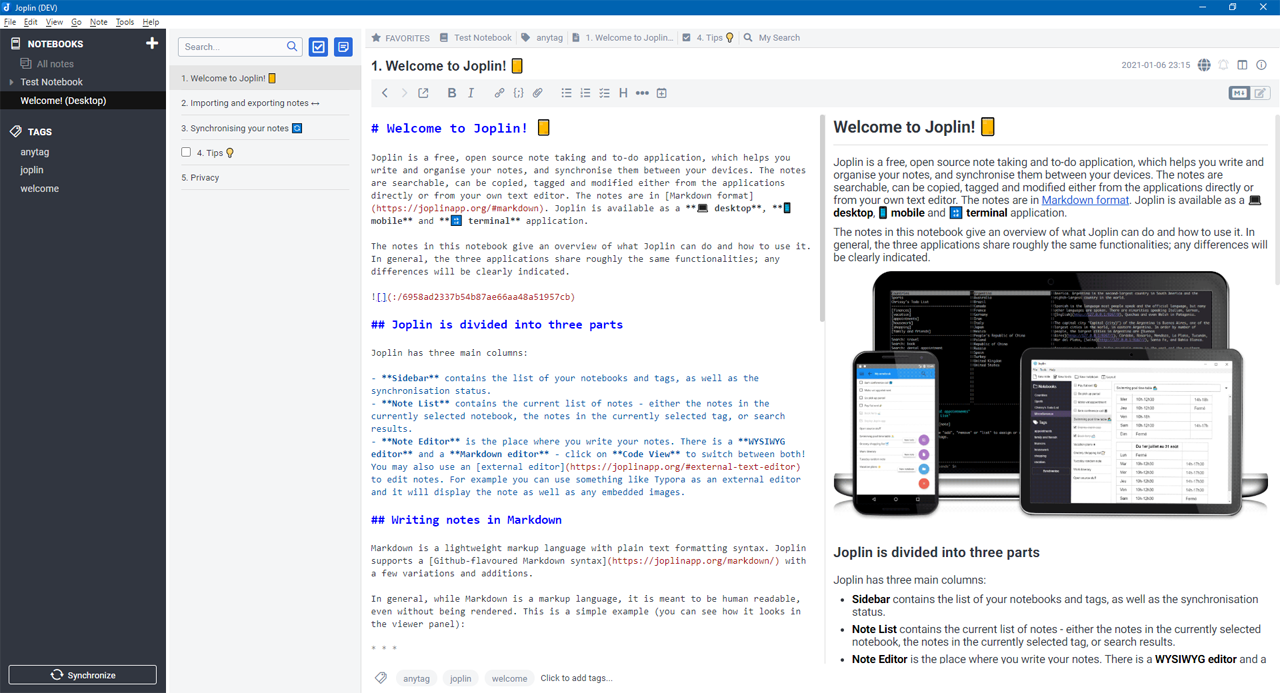Screen dimensions: 1280x693
Task: Click the Joplin icon in title bar
Action: pyautogui.click(x=8, y=7)
